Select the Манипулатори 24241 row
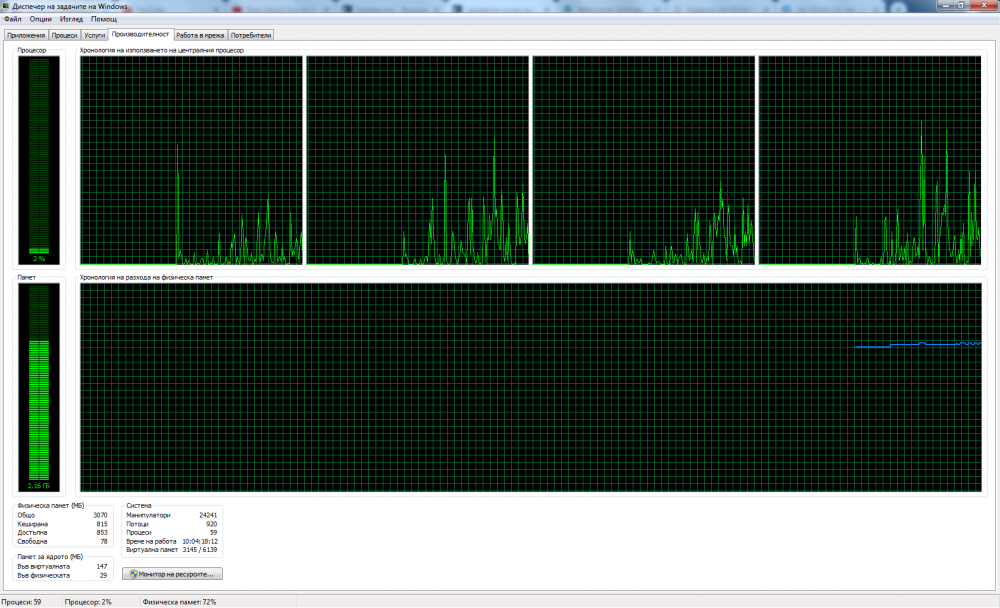This screenshot has height=608, width=1000. pos(172,515)
